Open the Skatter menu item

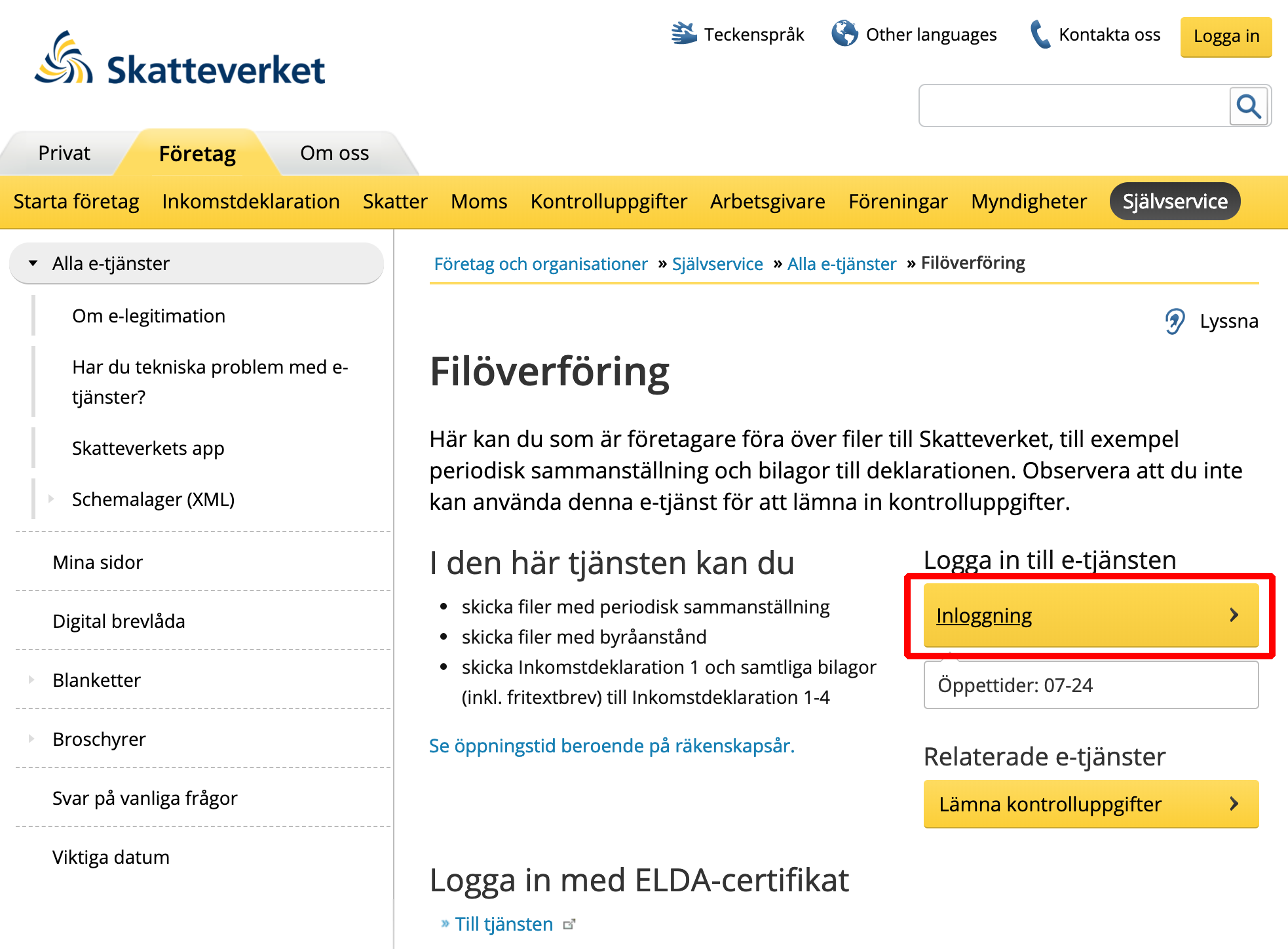pyautogui.click(x=395, y=201)
